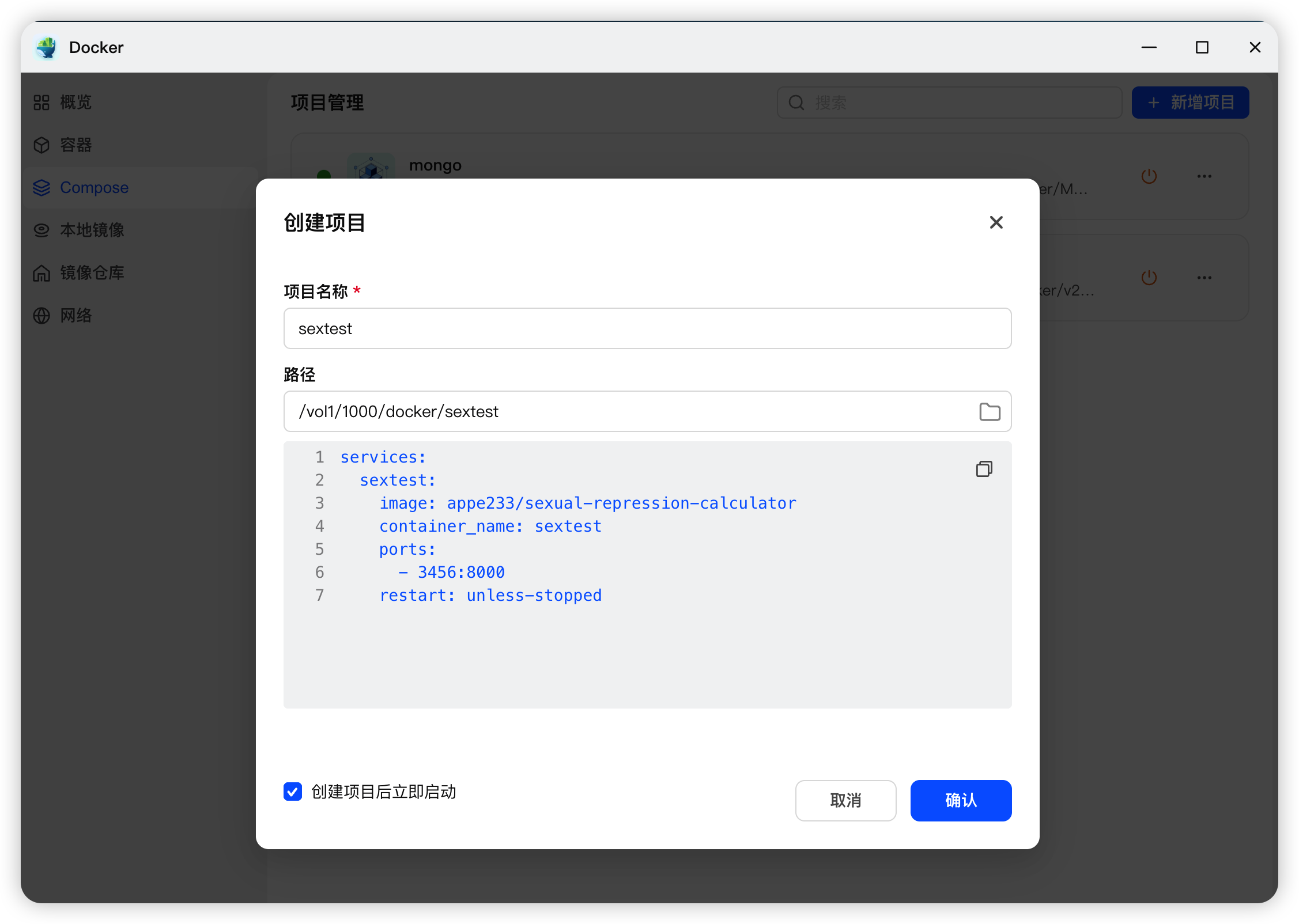Click the Compose layers icon in sidebar
The height and width of the screenshot is (924, 1299).
41,188
